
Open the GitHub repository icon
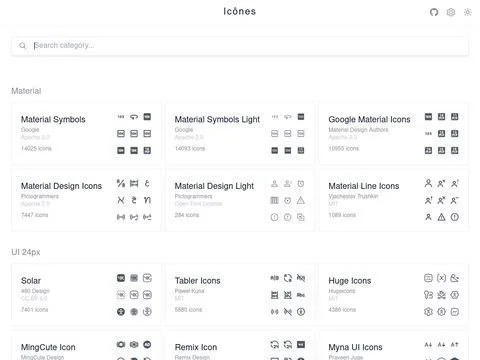click(x=434, y=12)
